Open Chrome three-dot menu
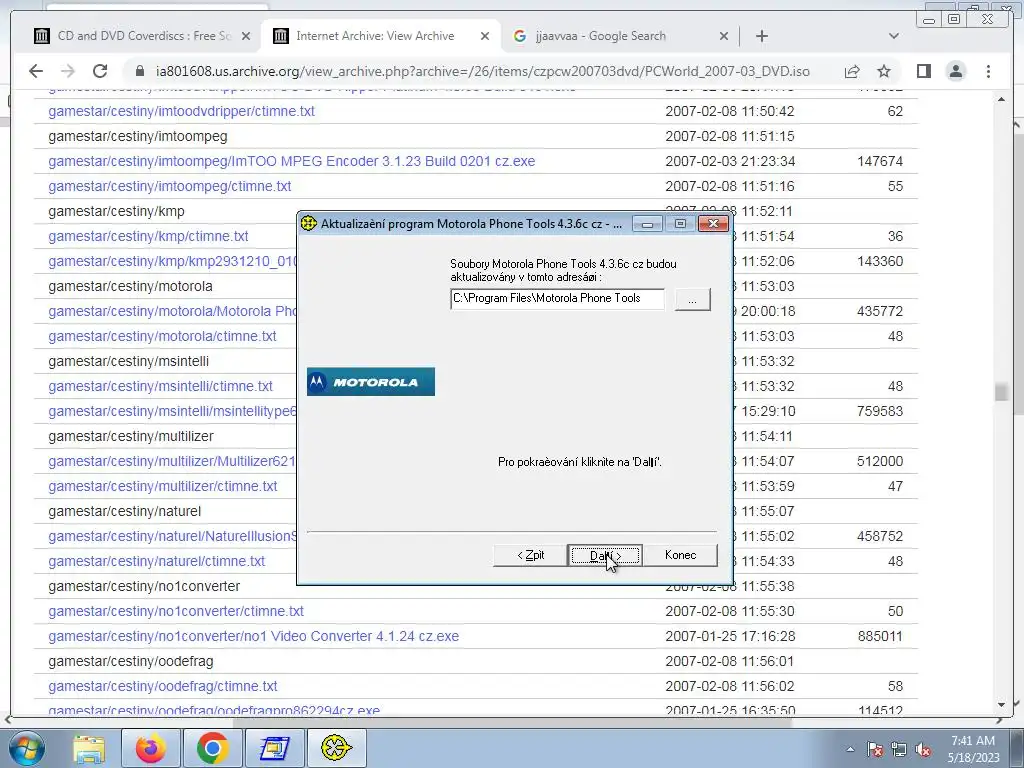Screen dimensions: 1024x768 coord(988,71)
